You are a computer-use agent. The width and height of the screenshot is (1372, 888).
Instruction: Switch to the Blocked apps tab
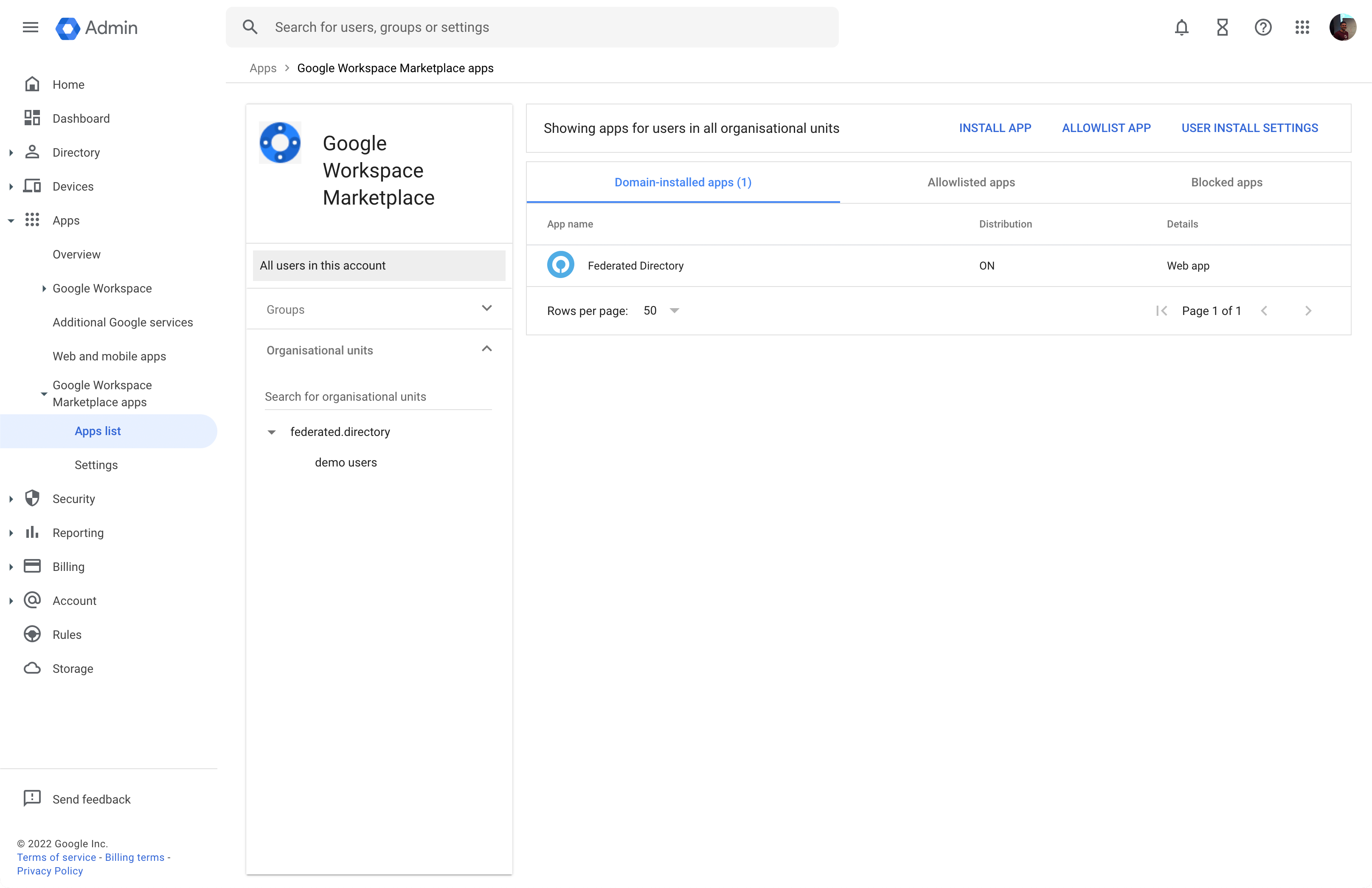[1226, 182]
